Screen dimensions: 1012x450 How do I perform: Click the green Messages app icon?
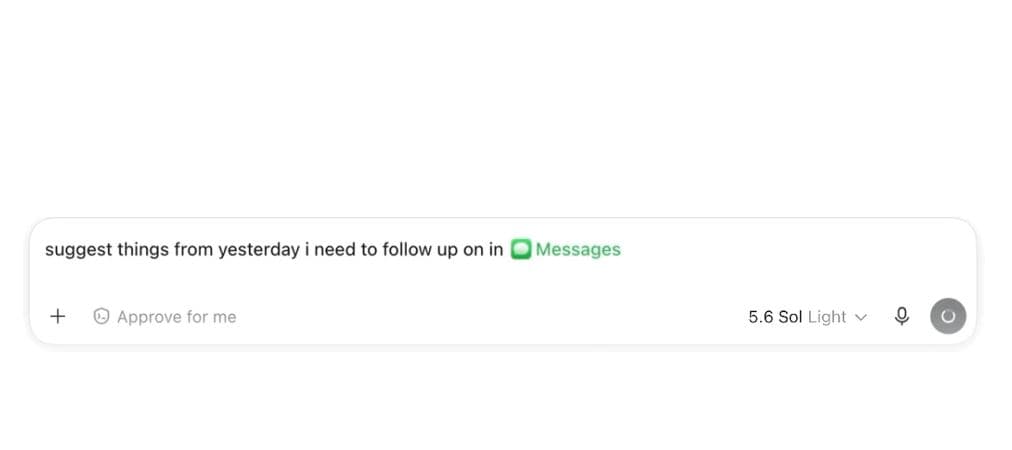click(521, 249)
